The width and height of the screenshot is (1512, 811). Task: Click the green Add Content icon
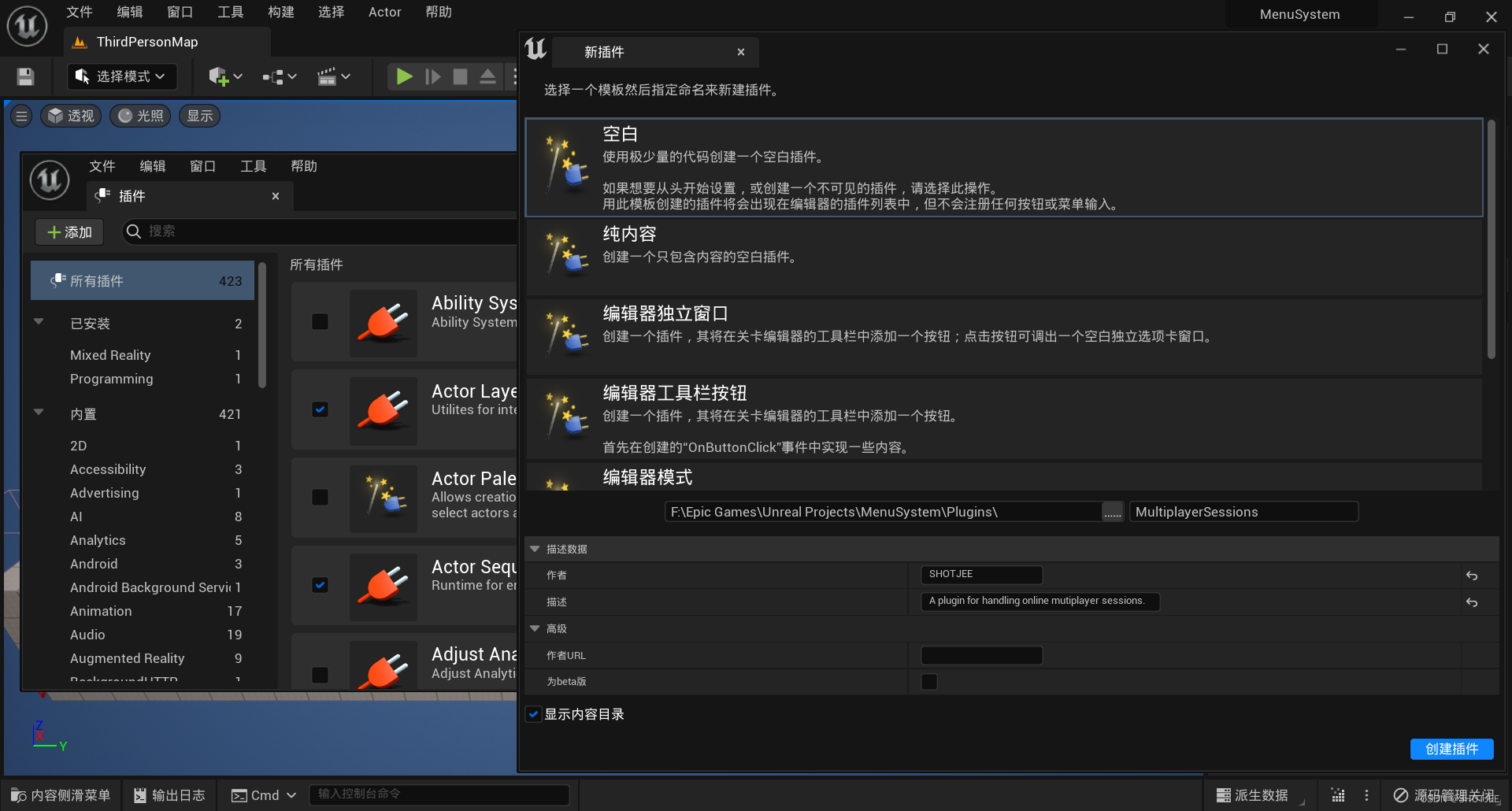tap(219, 76)
